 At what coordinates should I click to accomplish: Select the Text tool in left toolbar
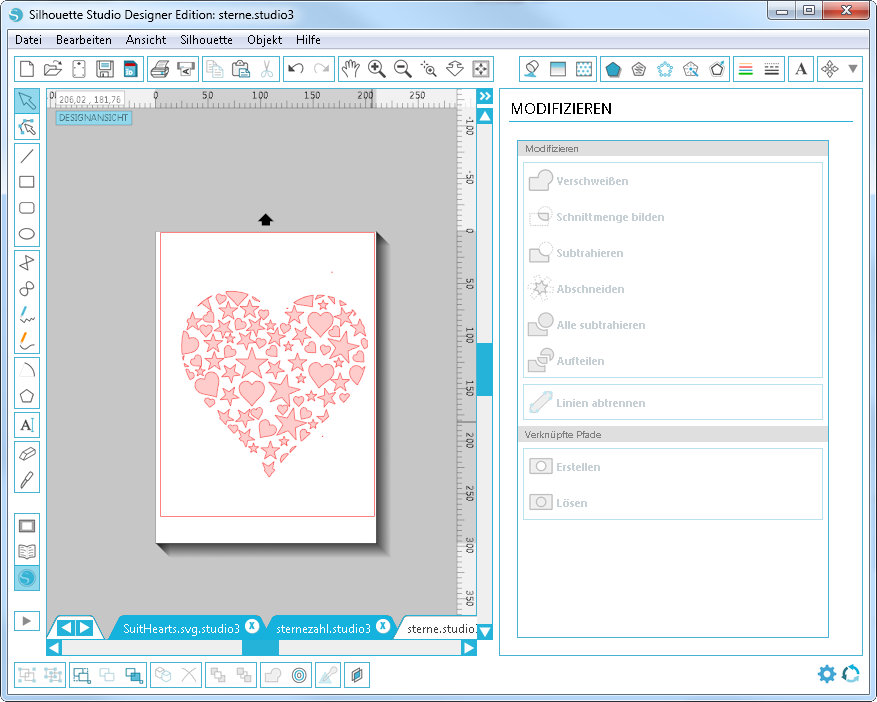coord(27,425)
